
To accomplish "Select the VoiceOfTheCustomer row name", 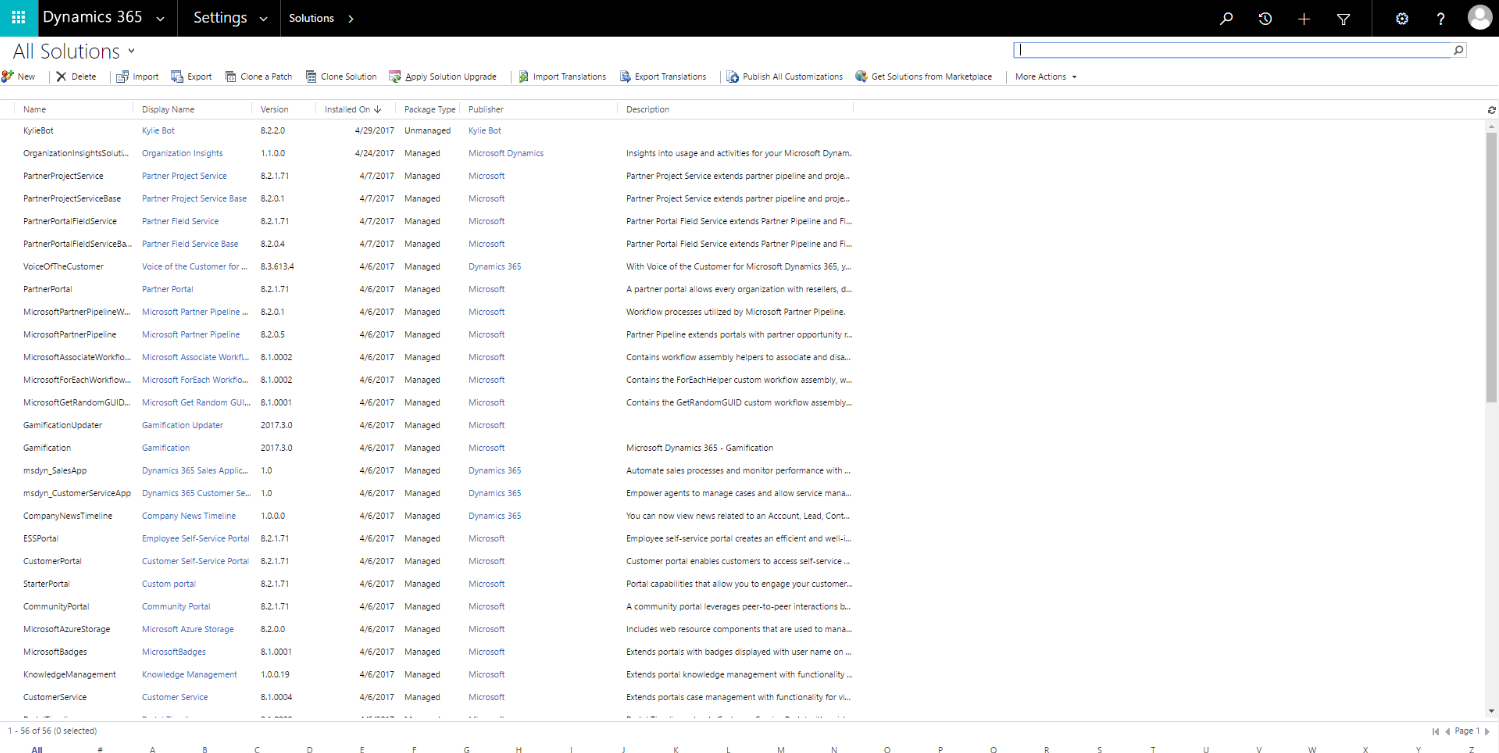I will tap(63, 267).
